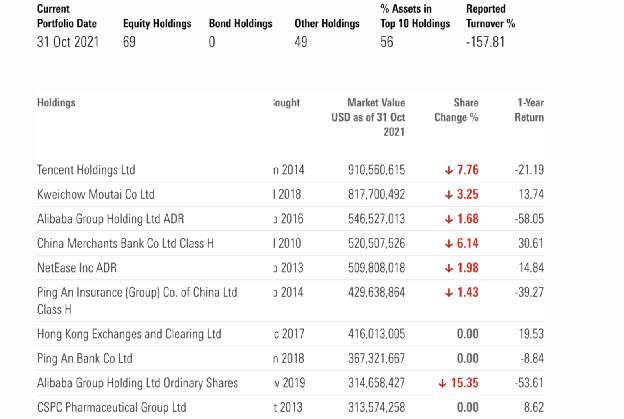
Task: Click the red down arrow beside 1.43
Action: 449,292
